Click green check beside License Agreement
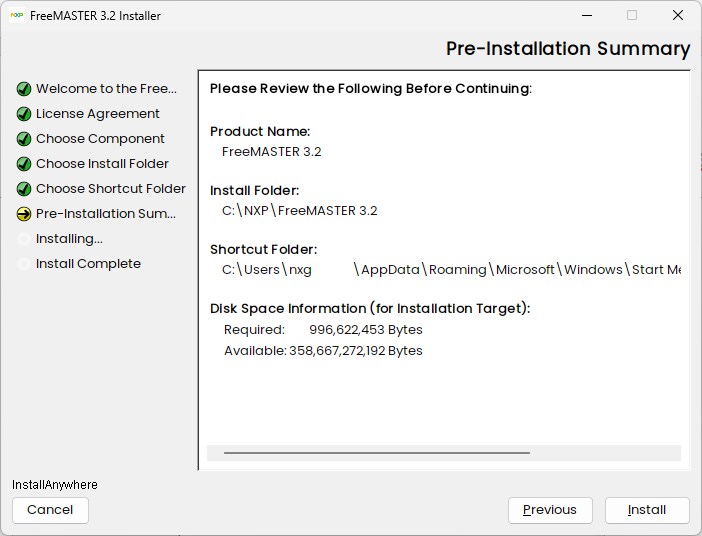The height and width of the screenshot is (536, 702). click(24, 114)
